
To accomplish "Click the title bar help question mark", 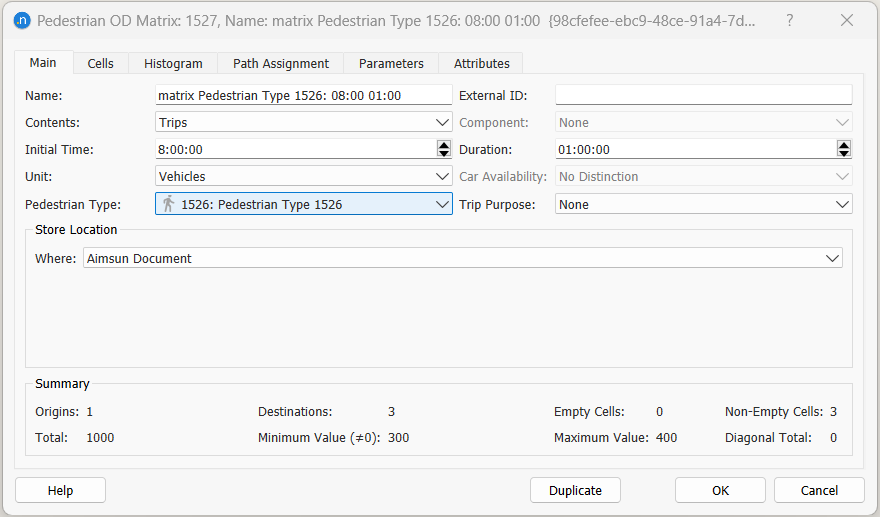I will pyautogui.click(x=790, y=20).
